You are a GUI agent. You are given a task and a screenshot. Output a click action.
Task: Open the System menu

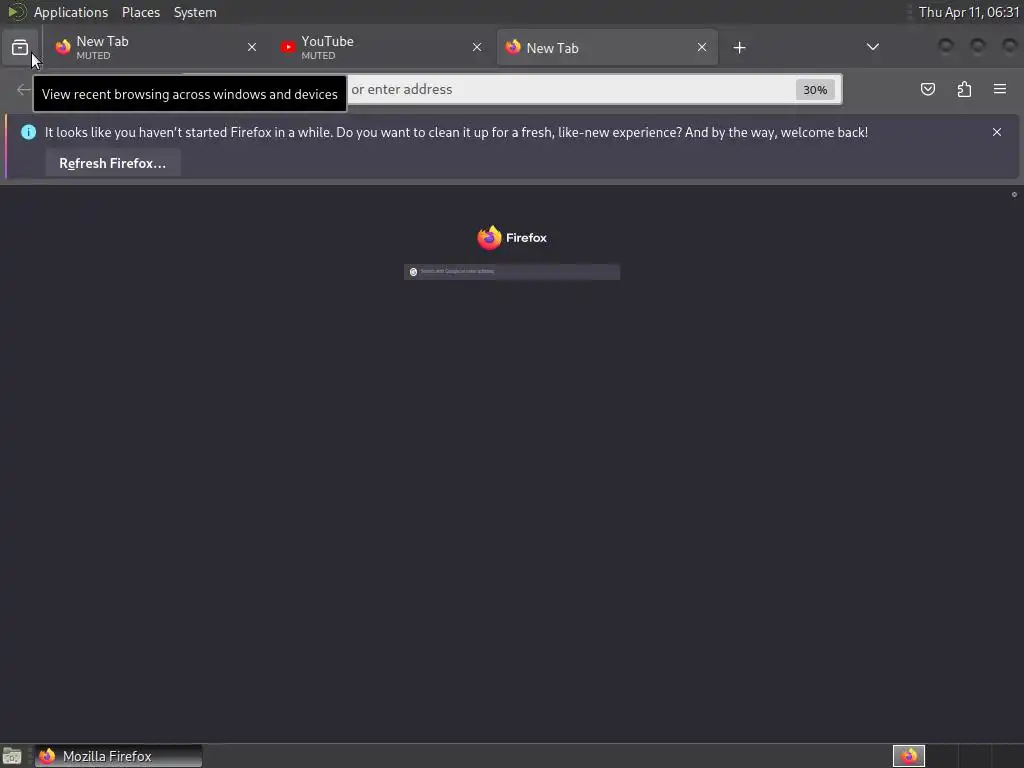coord(195,12)
